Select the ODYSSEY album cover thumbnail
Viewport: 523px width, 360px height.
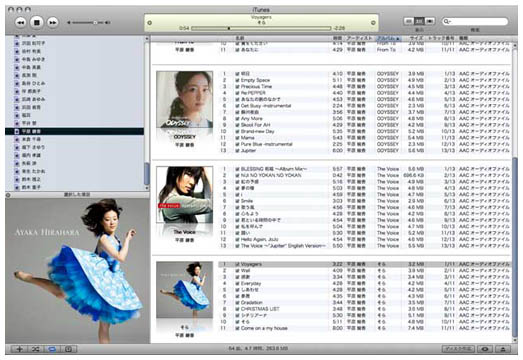point(184,99)
